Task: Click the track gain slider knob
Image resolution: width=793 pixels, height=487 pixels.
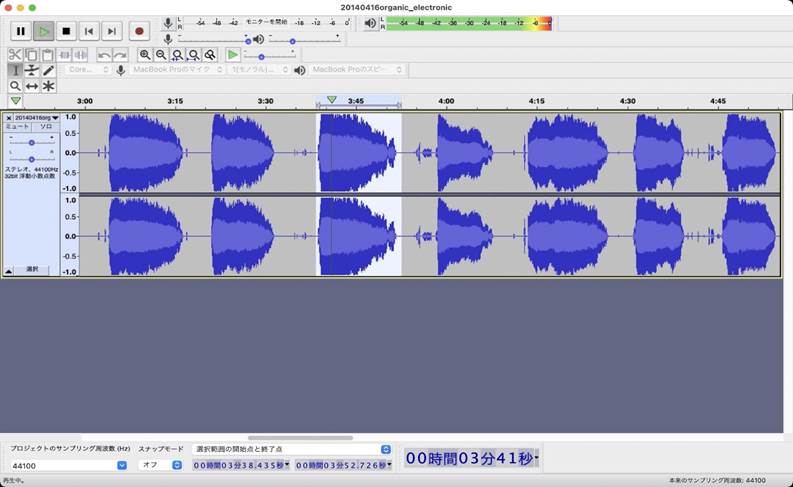Action: pos(32,142)
